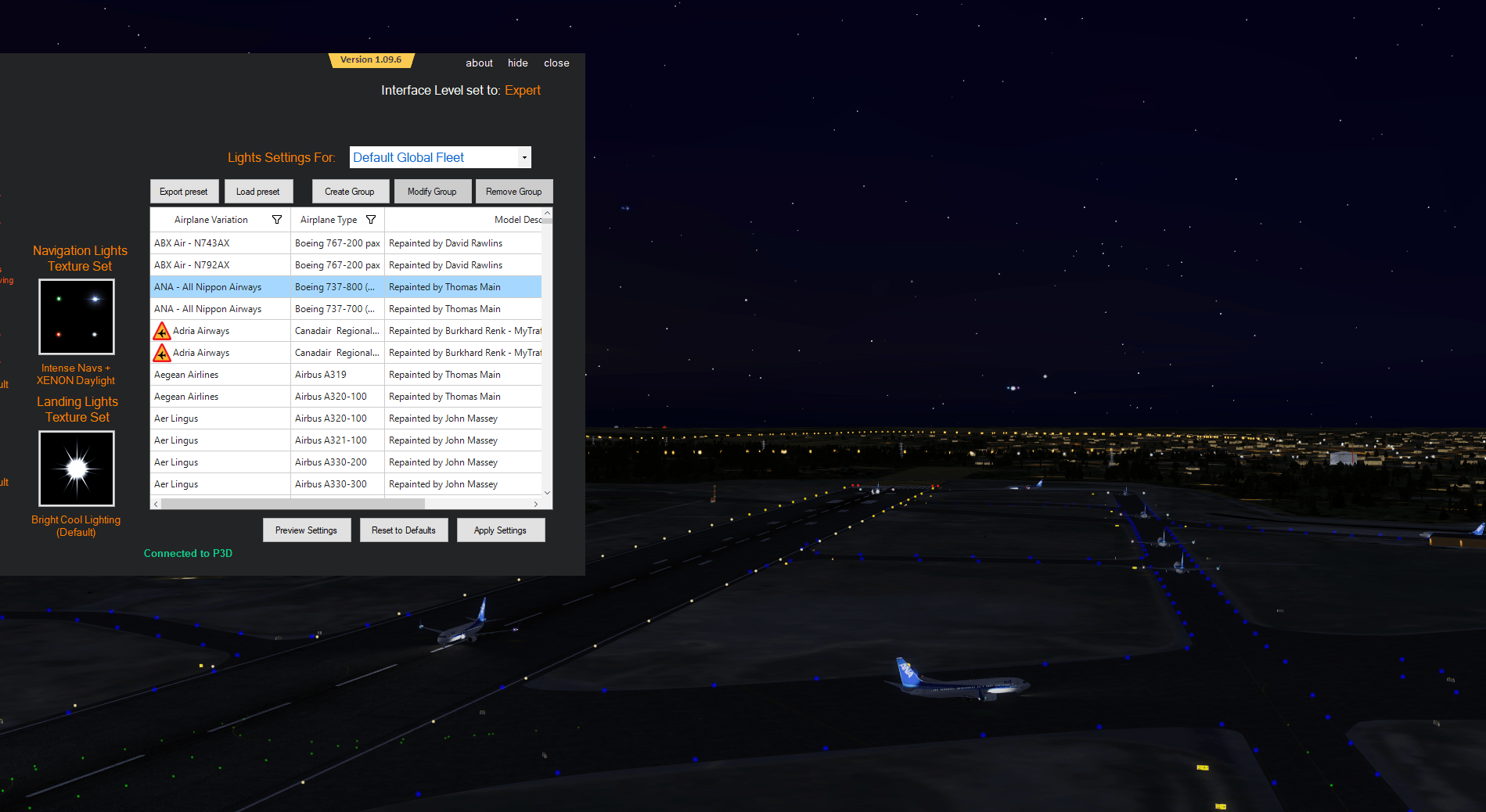The width and height of the screenshot is (1486, 812).
Task: Sort by the Airplane Type header
Action: [x=329, y=220]
